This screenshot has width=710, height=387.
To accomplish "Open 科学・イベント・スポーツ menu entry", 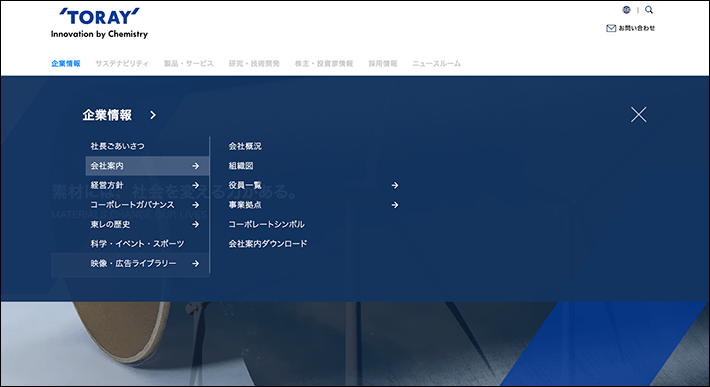I will tap(137, 244).
